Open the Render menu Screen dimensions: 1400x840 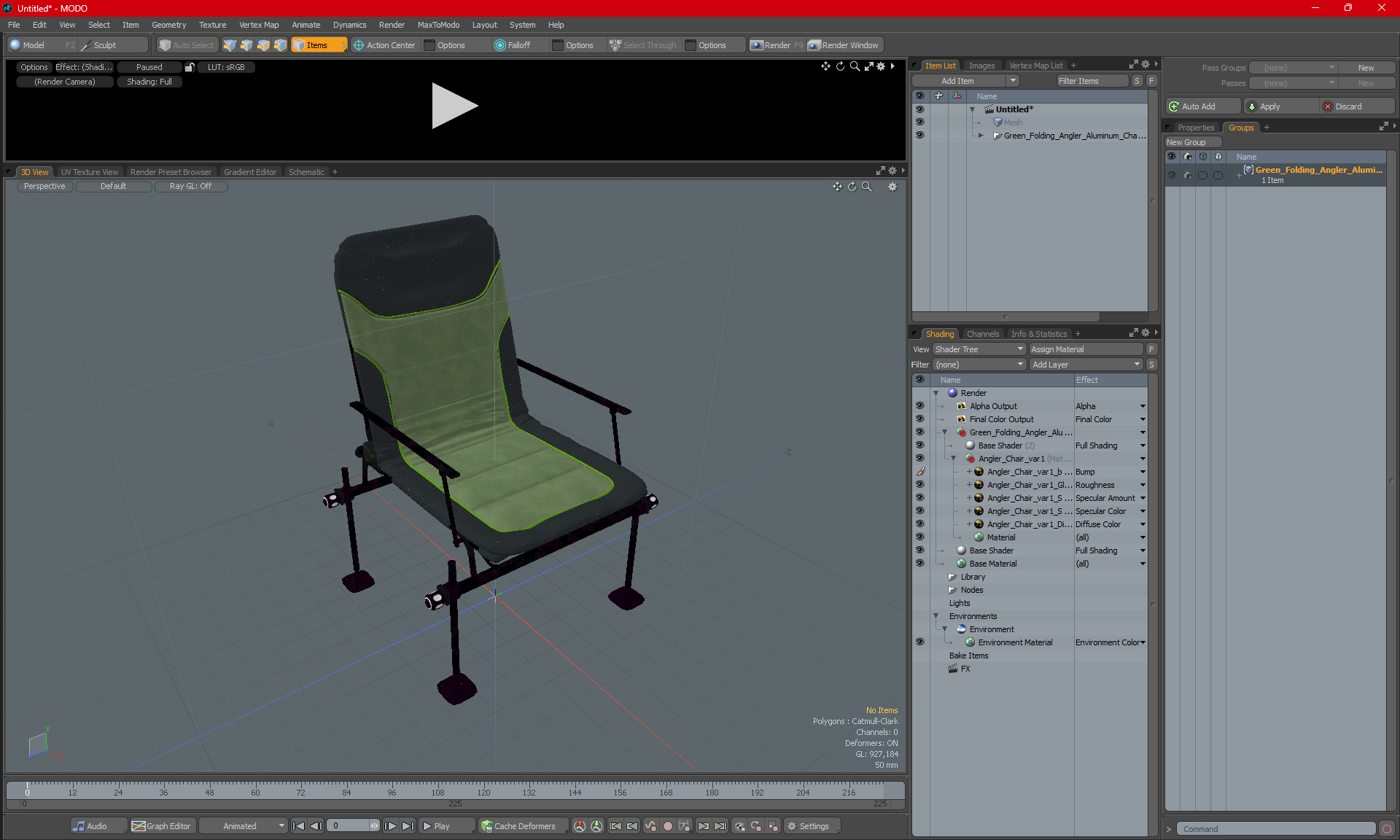(x=392, y=25)
